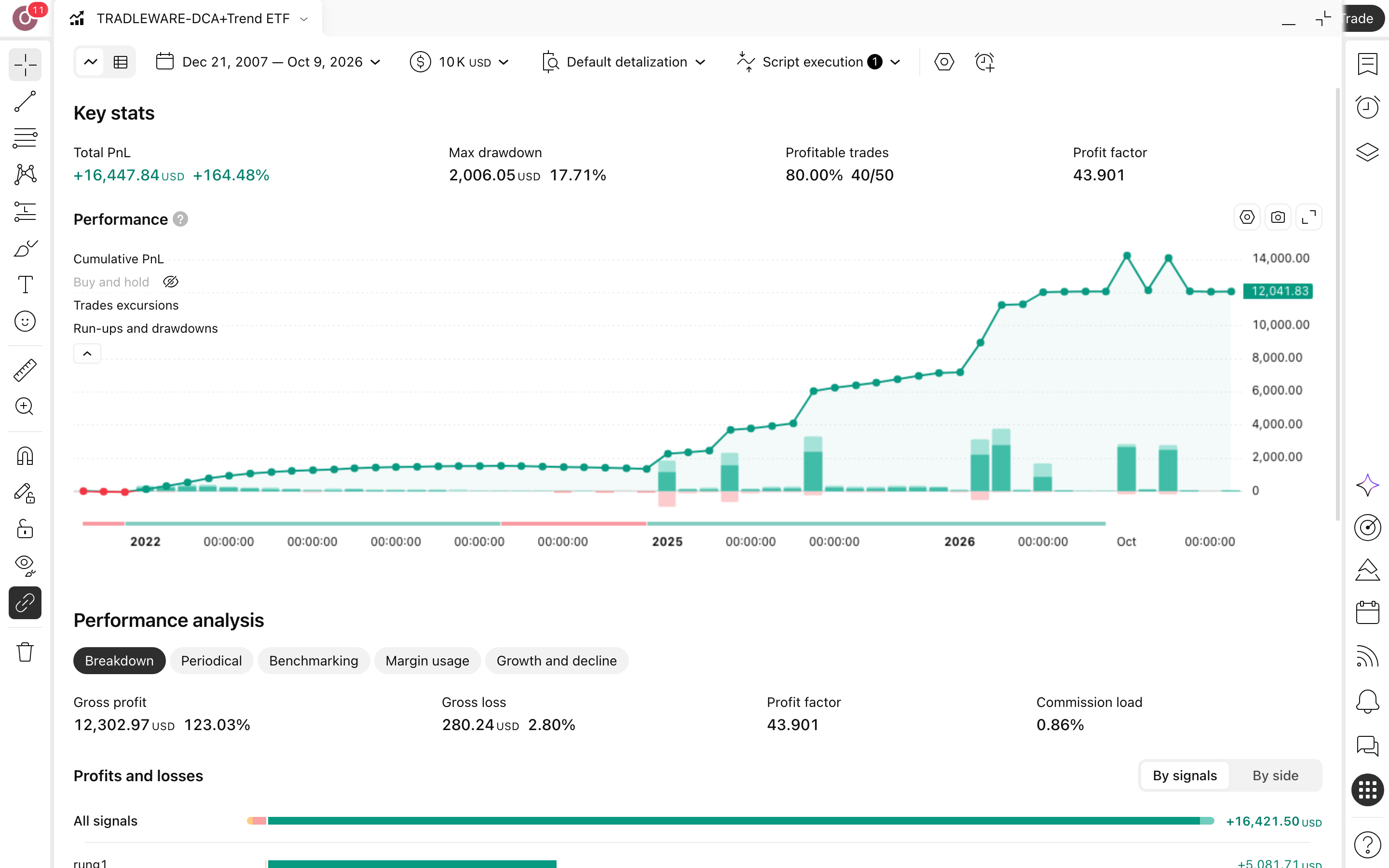
Task: Select the text annotation tool
Action: pyautogui.click(x=25, y=285)
